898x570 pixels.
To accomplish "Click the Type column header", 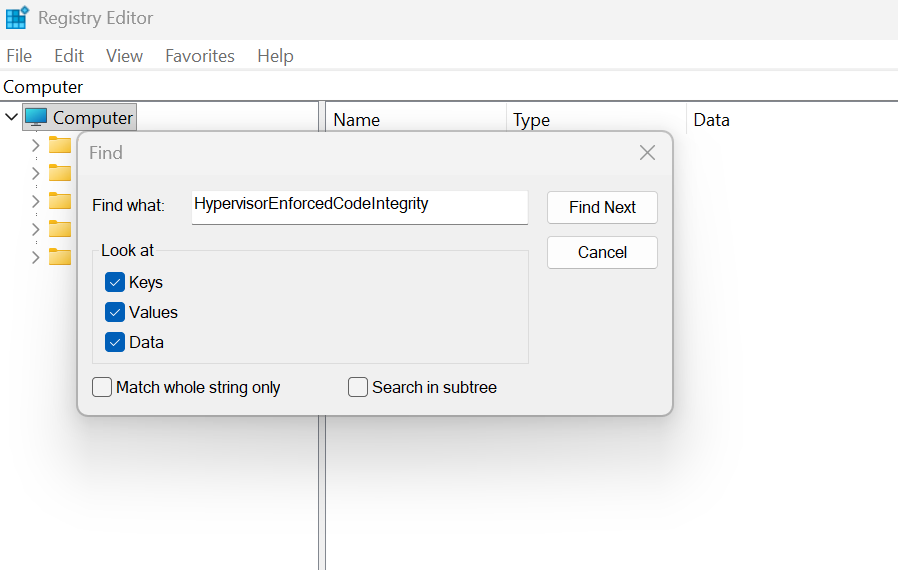I will point(531,120).
